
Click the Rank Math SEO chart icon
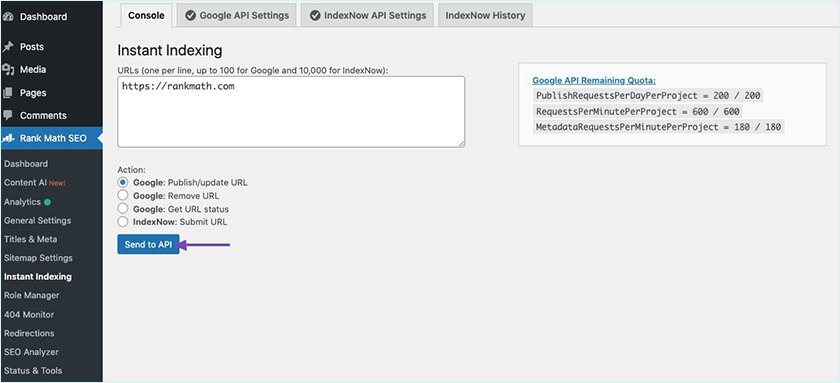click(8, 138)
